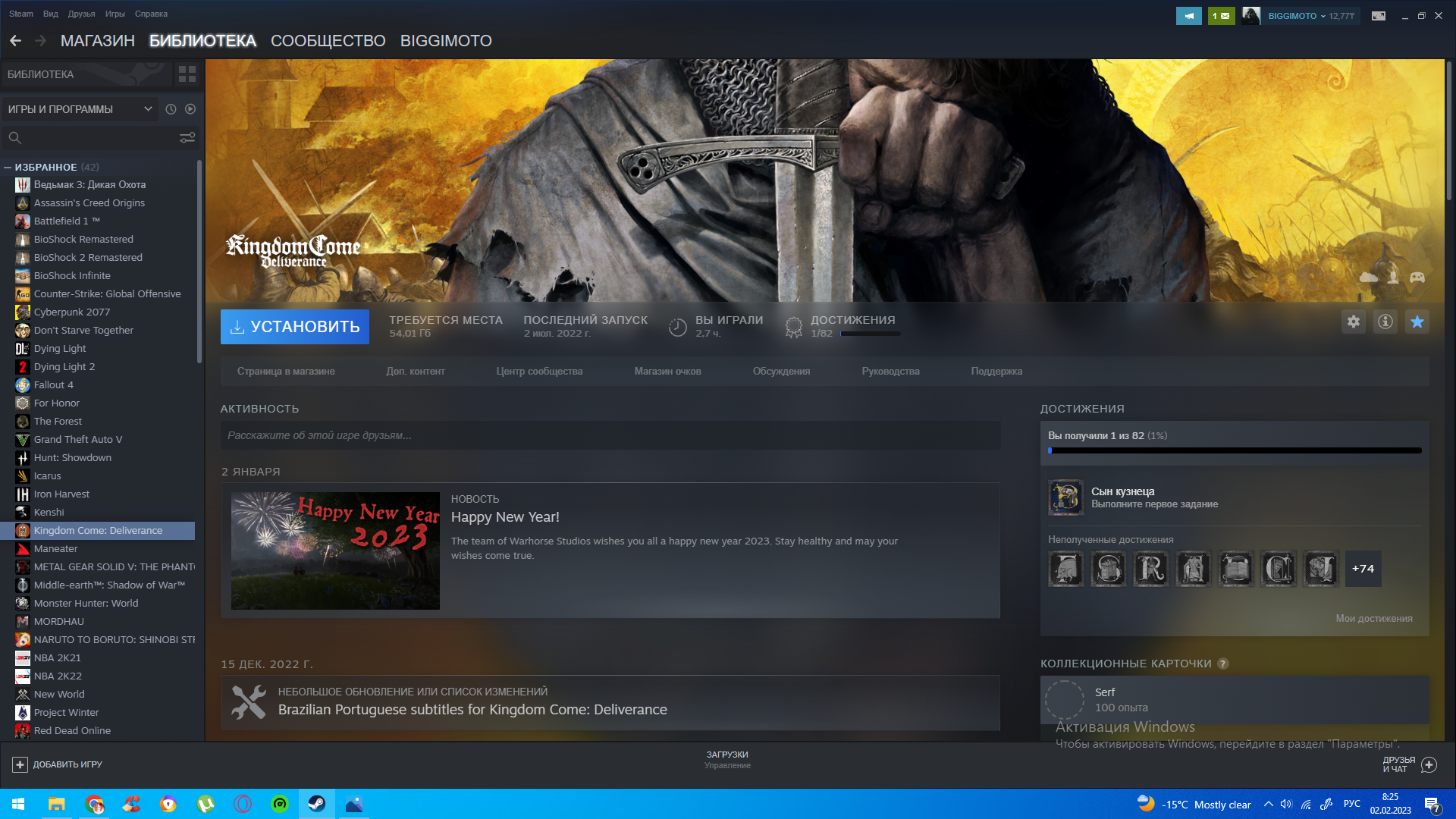The height and width of the screenshot is (819, 1456).
Task: Open Страница в магазине link
Action: click(286, 372)
